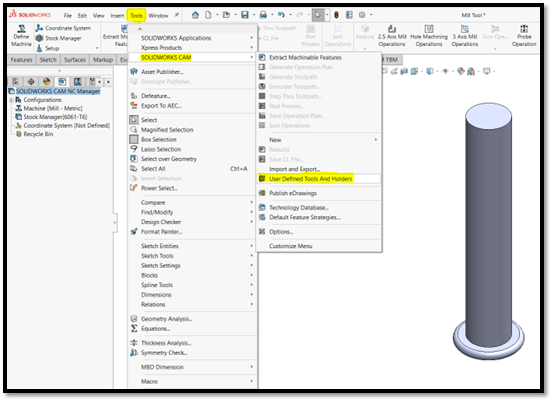Image resolution: width=553 pixels, height=402 pixels.
Task: Open the Edit menu
Action: click(82, 16)
